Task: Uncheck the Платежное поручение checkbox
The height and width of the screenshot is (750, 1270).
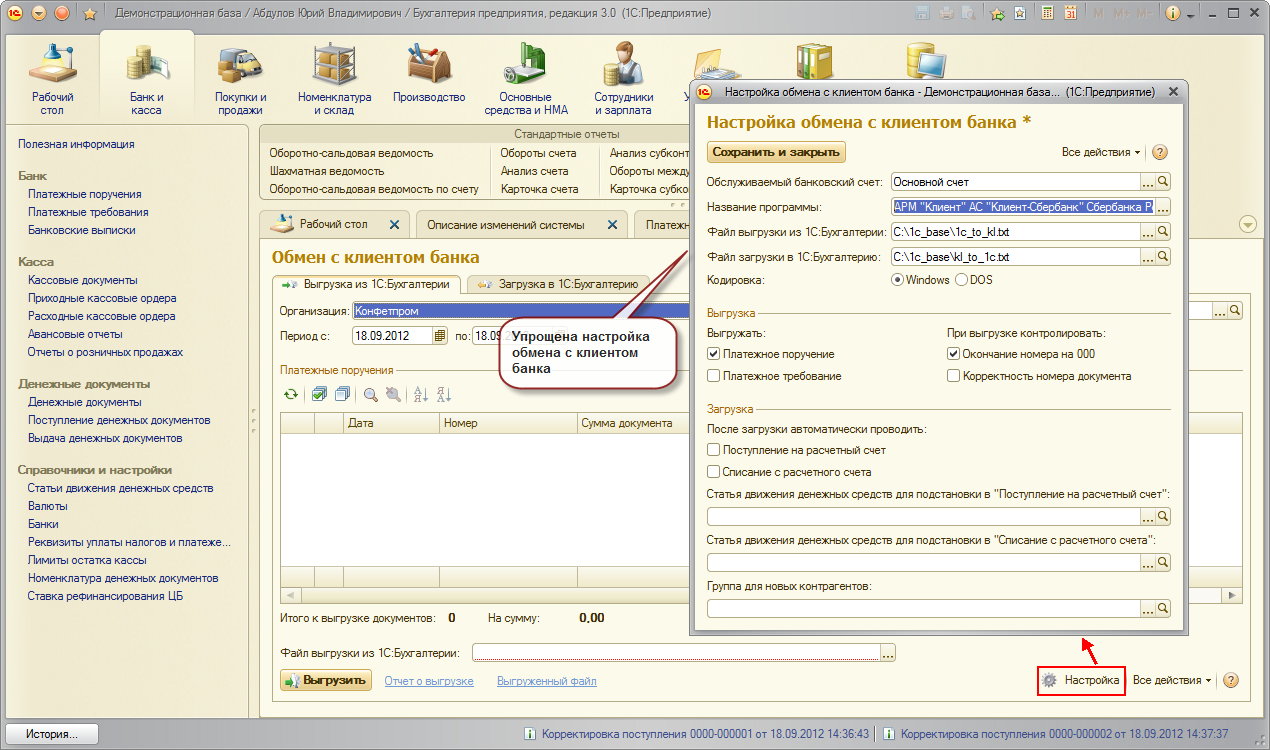Action: (x=713, y=354)
